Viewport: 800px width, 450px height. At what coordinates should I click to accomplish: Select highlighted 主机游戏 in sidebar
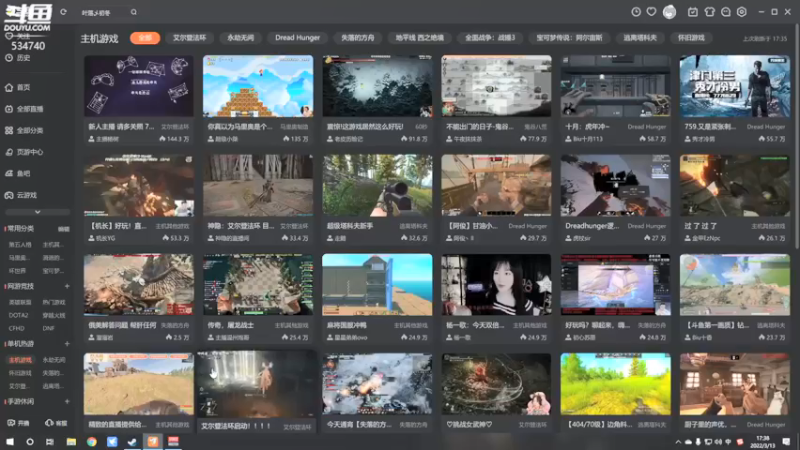[20, 360]
